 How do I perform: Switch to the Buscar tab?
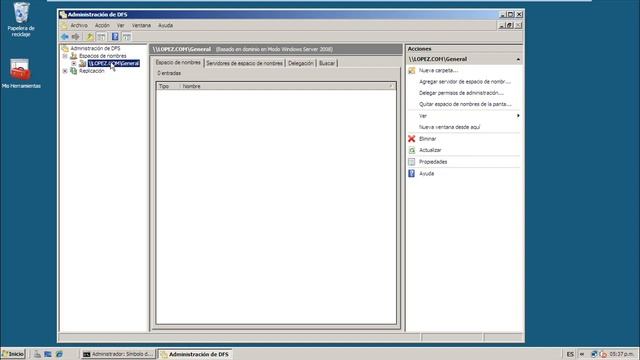coord(327,63)
